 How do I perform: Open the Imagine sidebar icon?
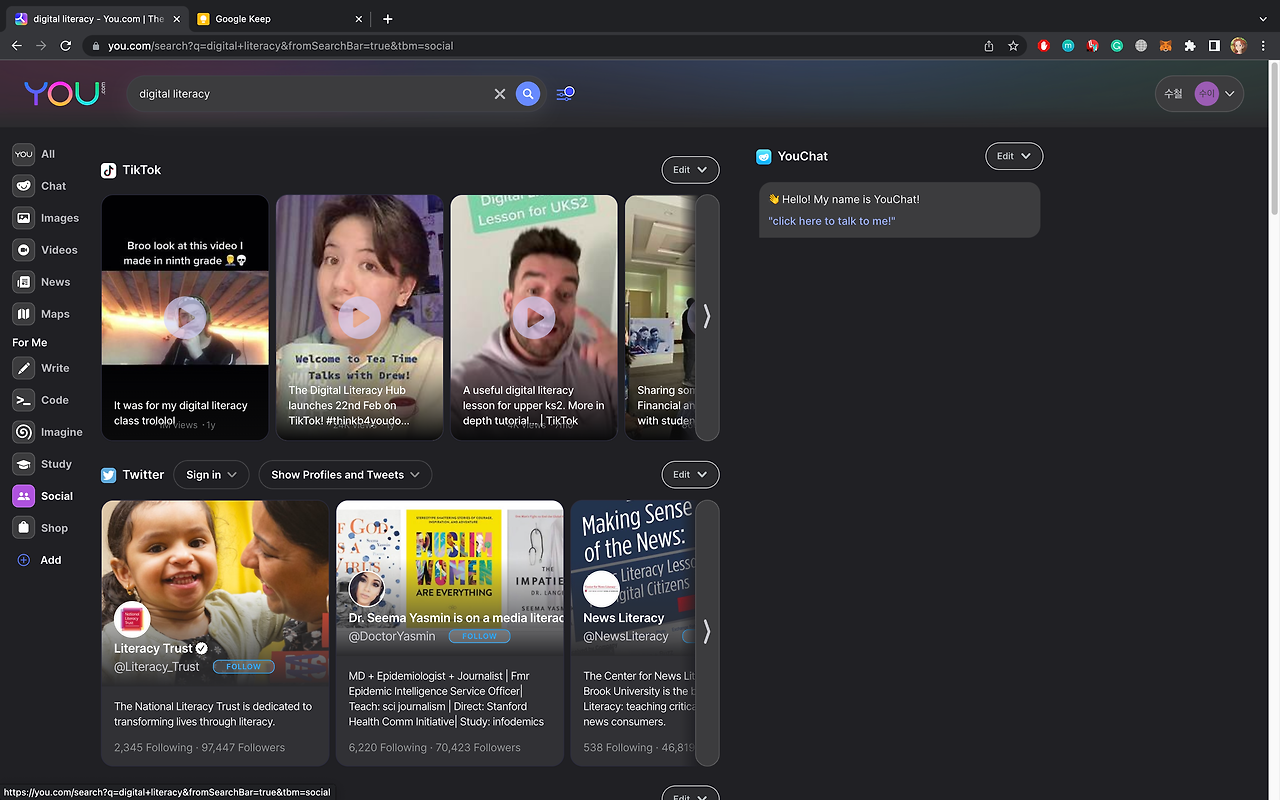coord(23,432)
